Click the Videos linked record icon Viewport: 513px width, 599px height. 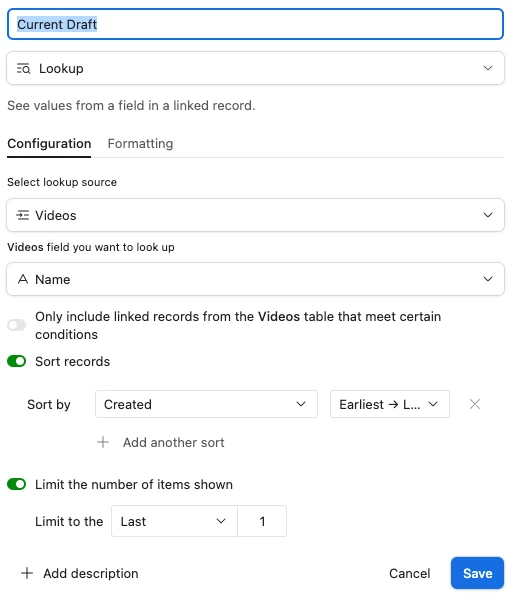tap(23, 215)
